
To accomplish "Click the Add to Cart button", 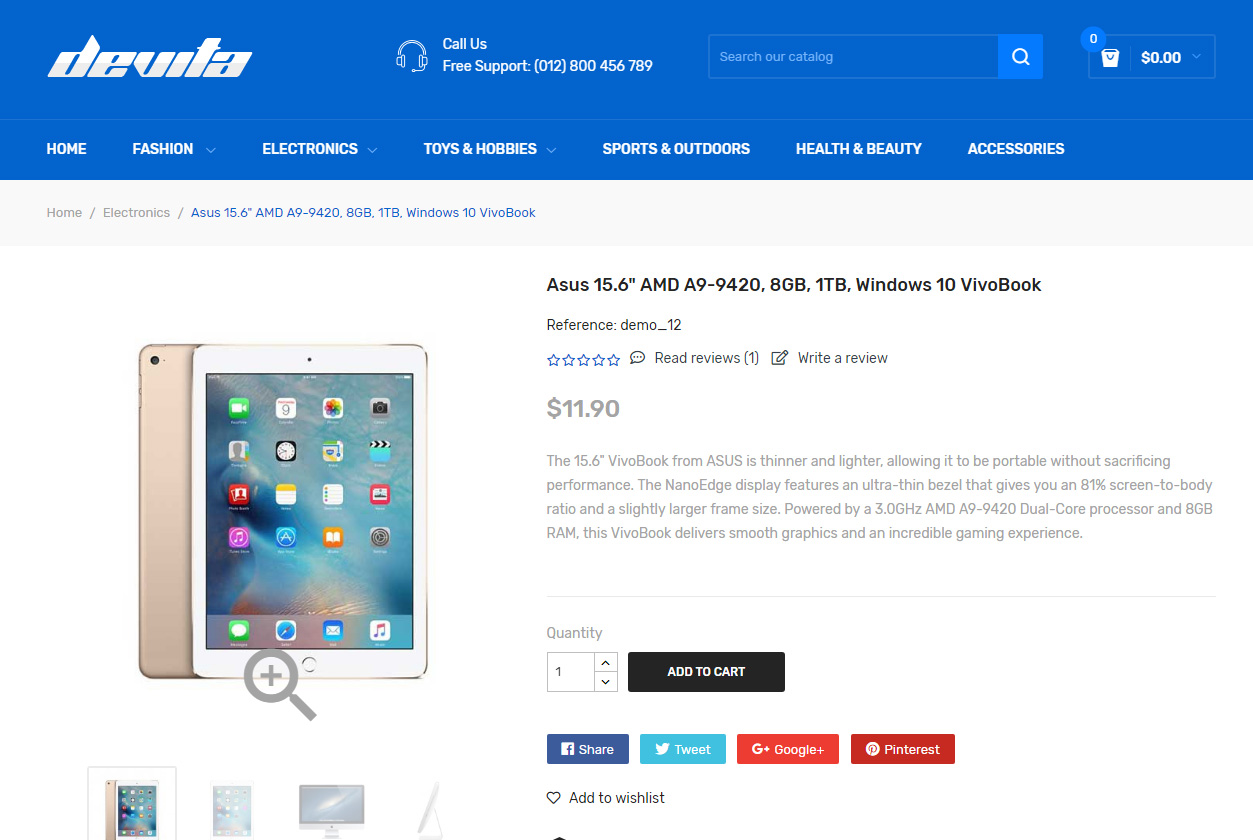I will tap(706, 672).
